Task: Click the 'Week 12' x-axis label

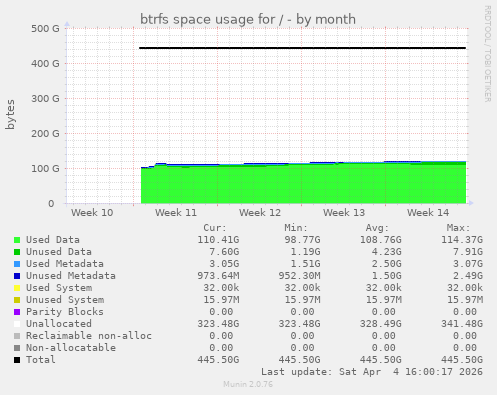Action: [x=260, y=212]
